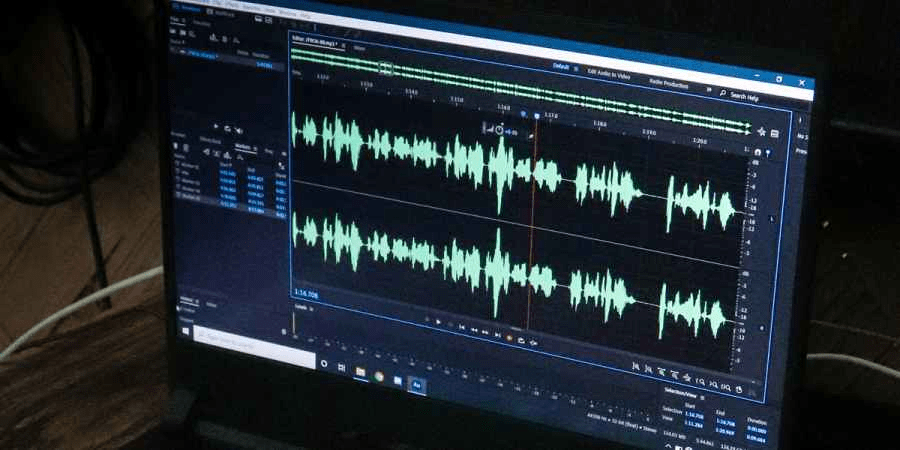The height and width of the screenshot is (450, 900).
Task: Click the HUD volume gain knob on waveform
Action: [x=499, y=129]
